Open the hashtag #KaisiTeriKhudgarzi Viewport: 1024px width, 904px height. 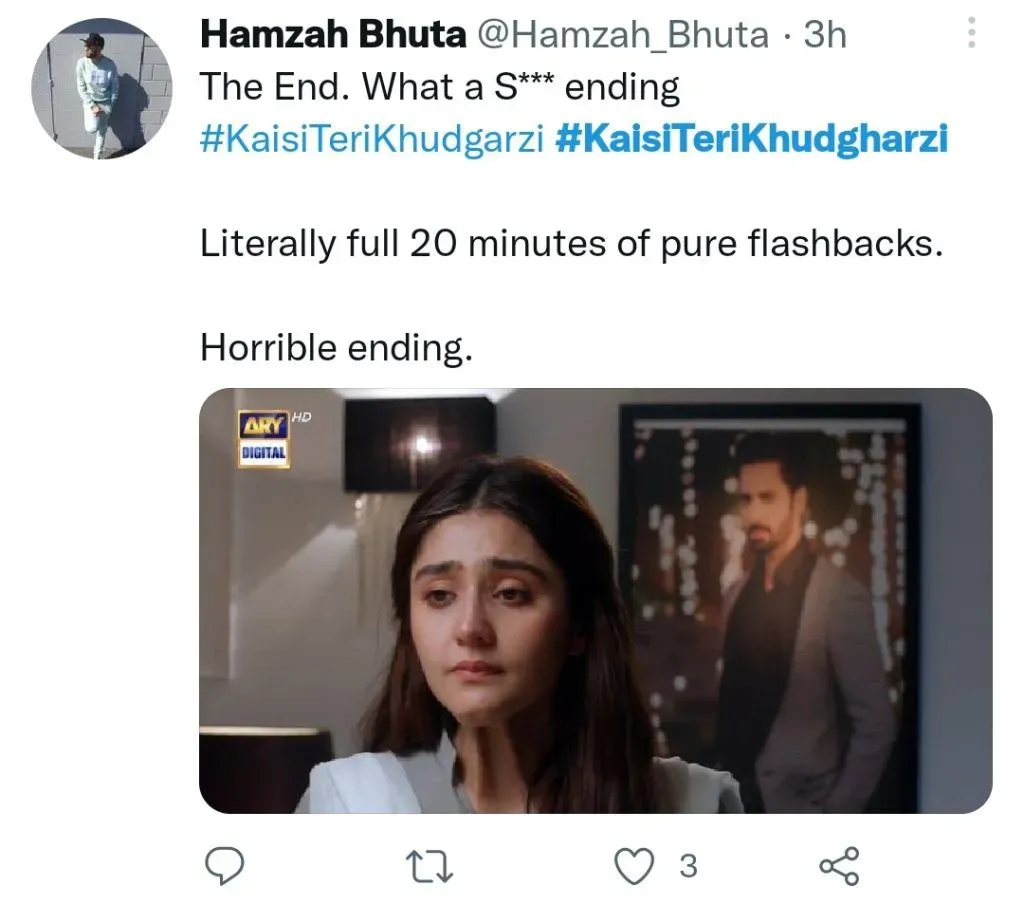tap(372, 139)
